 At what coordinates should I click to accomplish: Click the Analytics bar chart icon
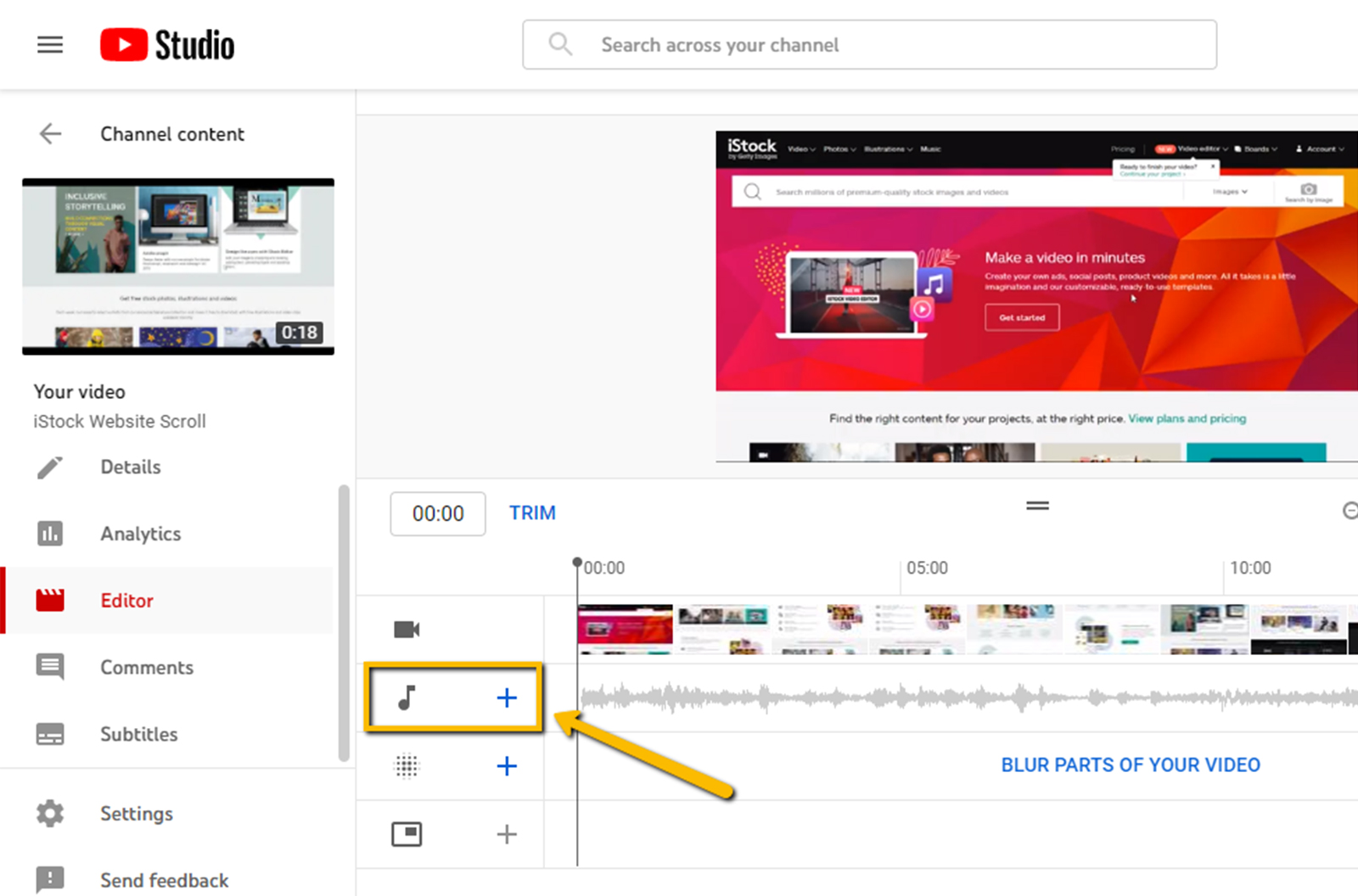tap(50, 534)
